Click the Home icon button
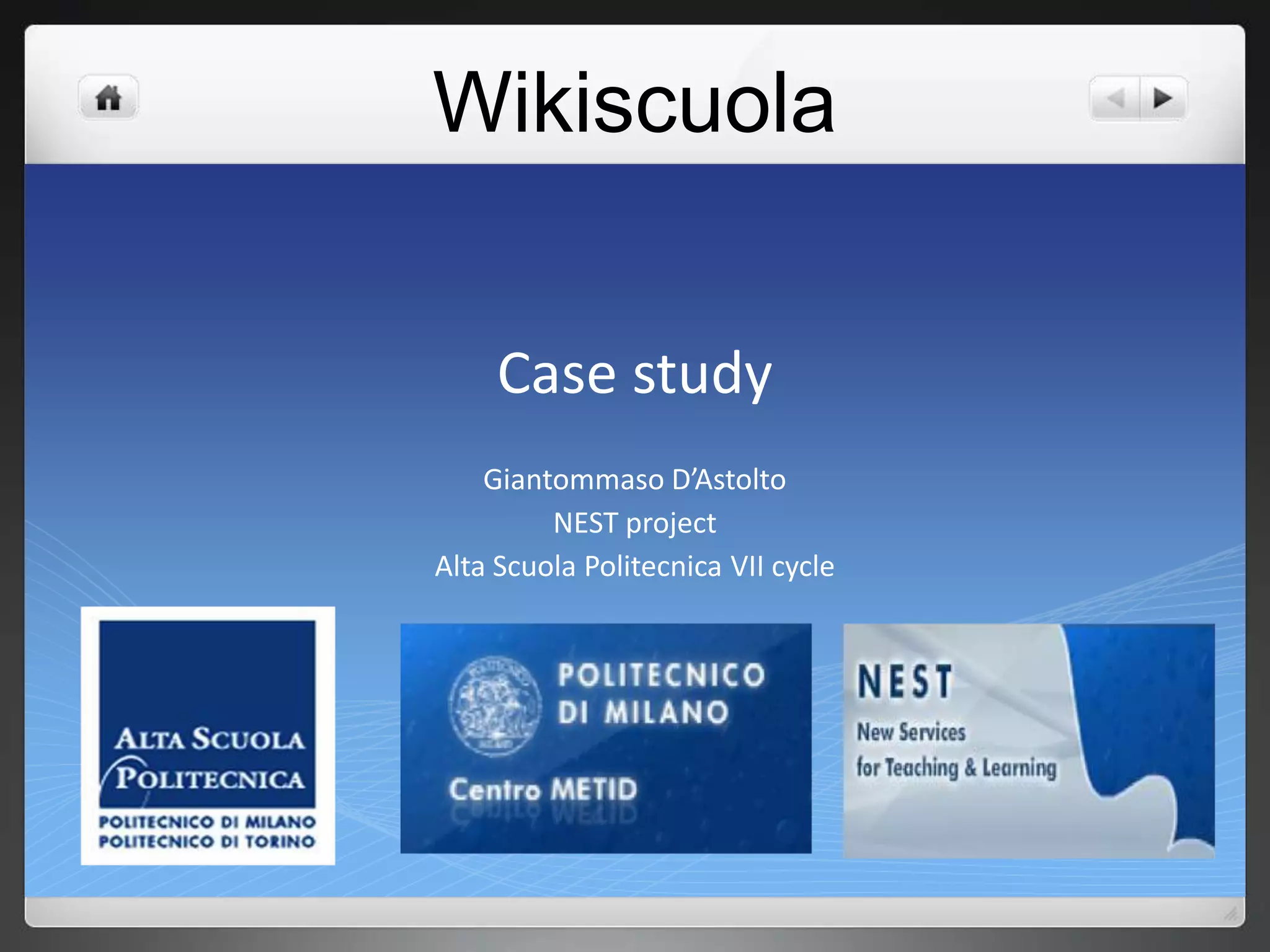 coord(108,98)
